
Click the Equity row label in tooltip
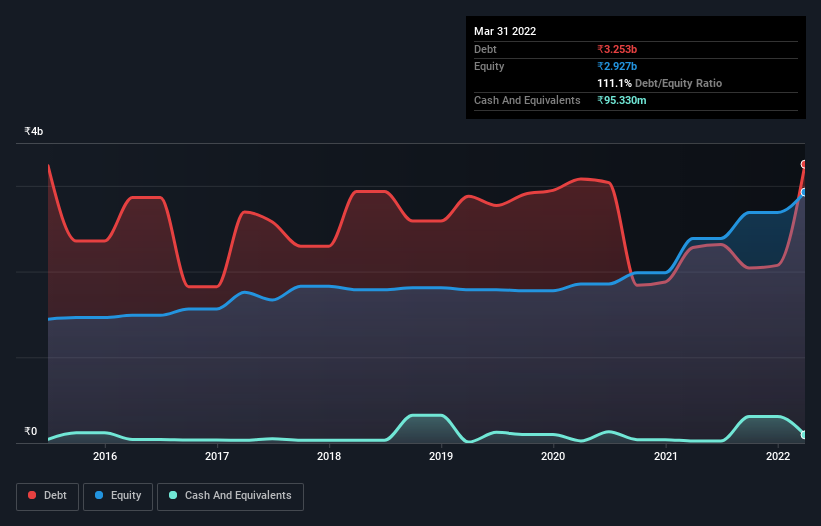click(489, 66)
